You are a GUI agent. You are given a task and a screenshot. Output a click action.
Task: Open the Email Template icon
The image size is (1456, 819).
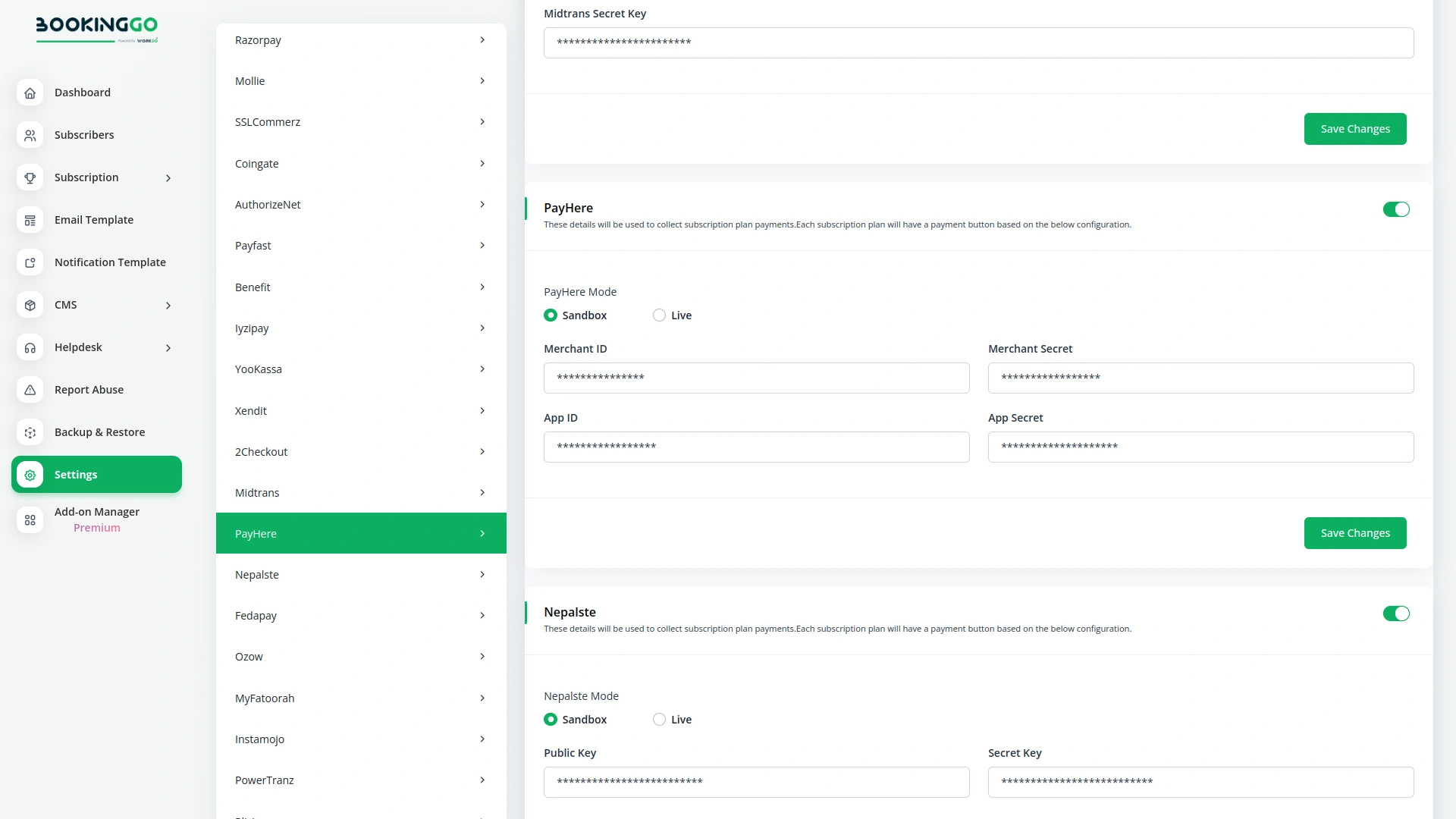tap(30, 220)
